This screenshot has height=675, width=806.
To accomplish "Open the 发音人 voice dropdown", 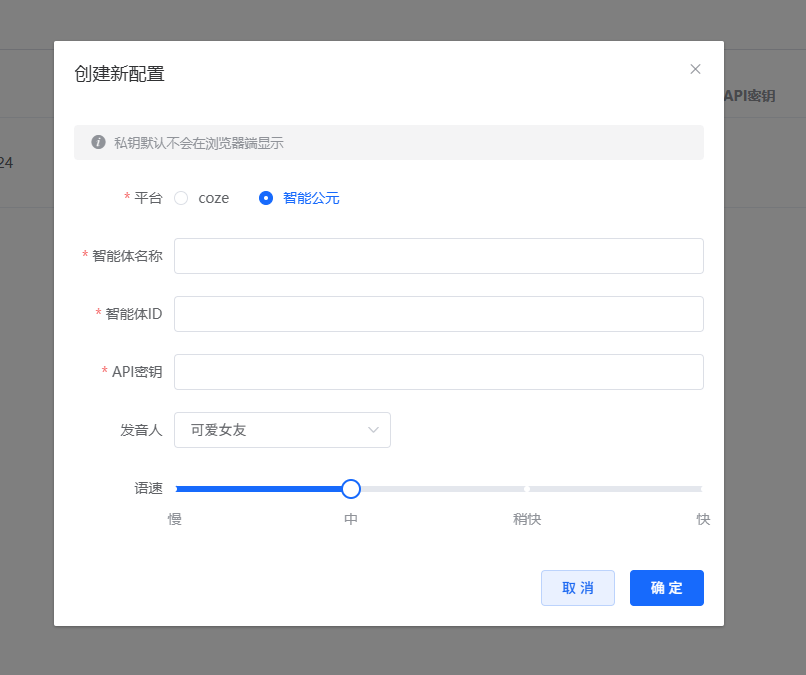I will pos(282,430).
